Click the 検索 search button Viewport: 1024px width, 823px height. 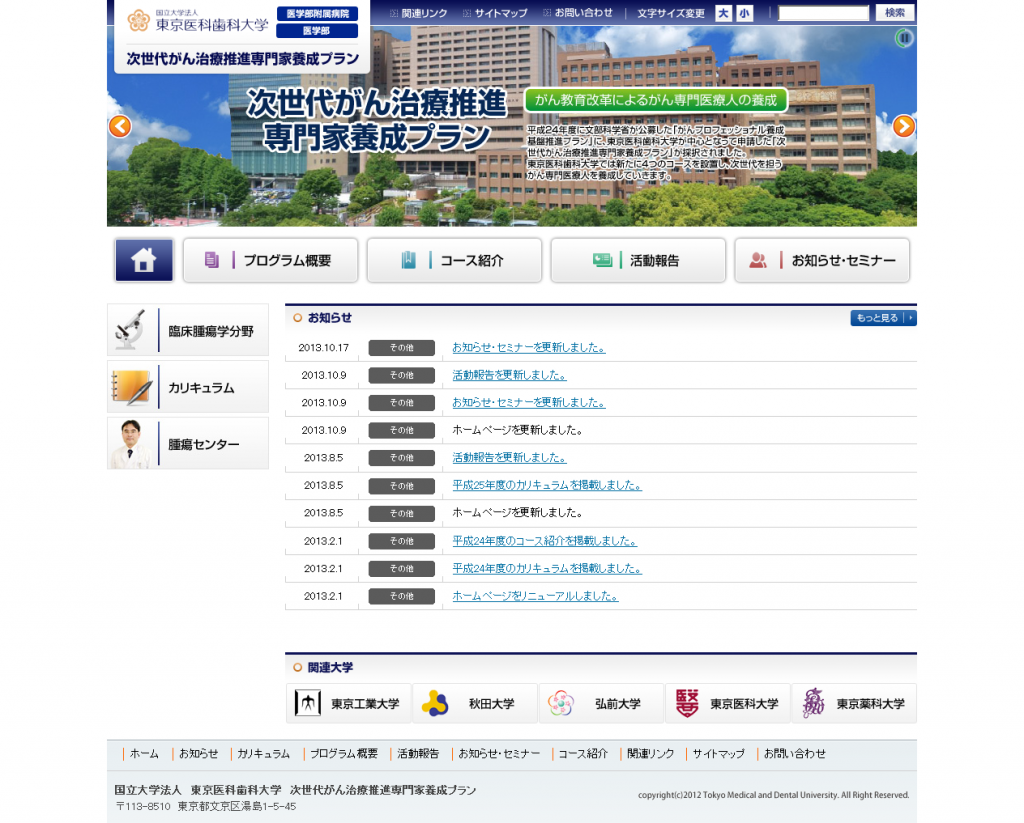coord(895,13)
